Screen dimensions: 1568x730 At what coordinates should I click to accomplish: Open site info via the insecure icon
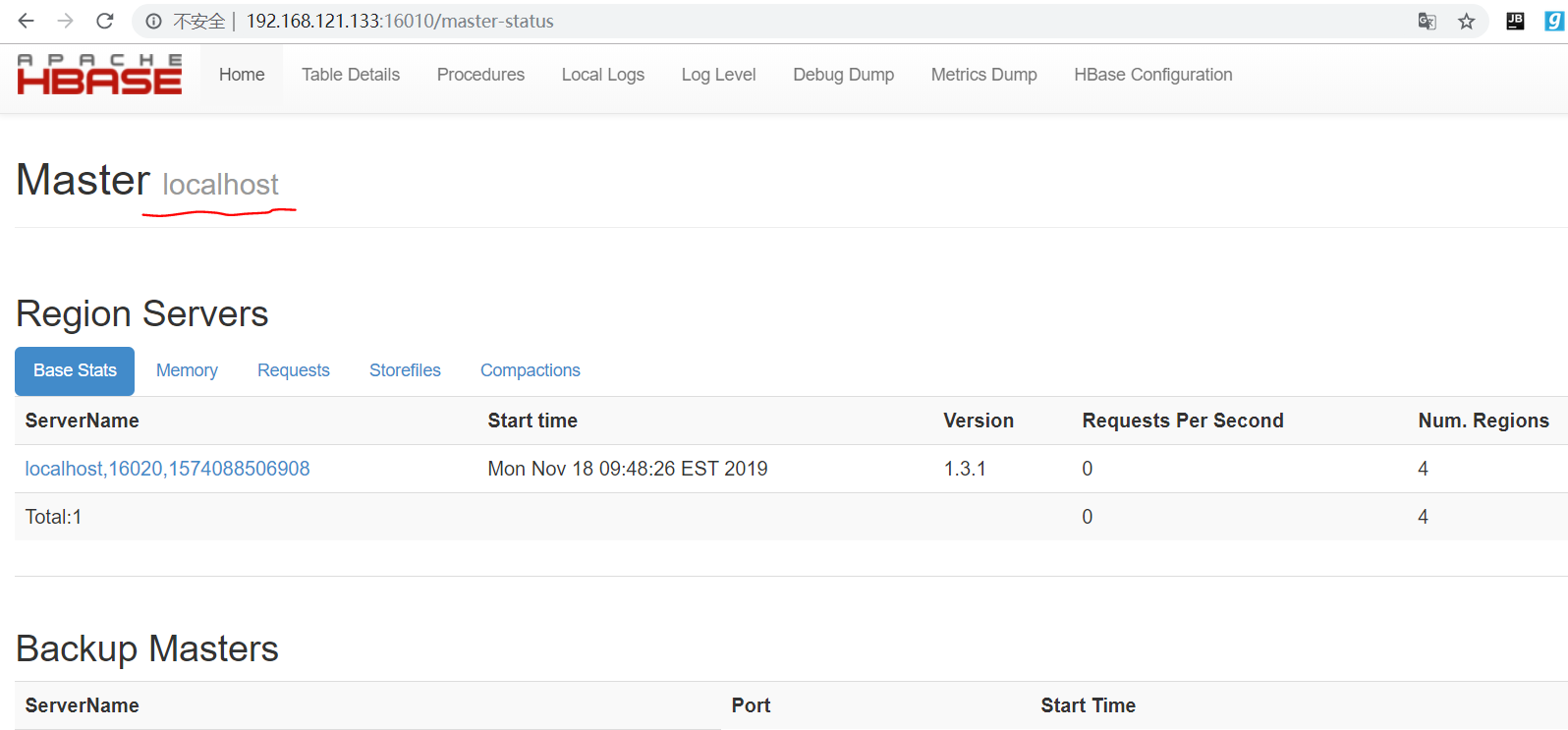click(x=153, y=21)
